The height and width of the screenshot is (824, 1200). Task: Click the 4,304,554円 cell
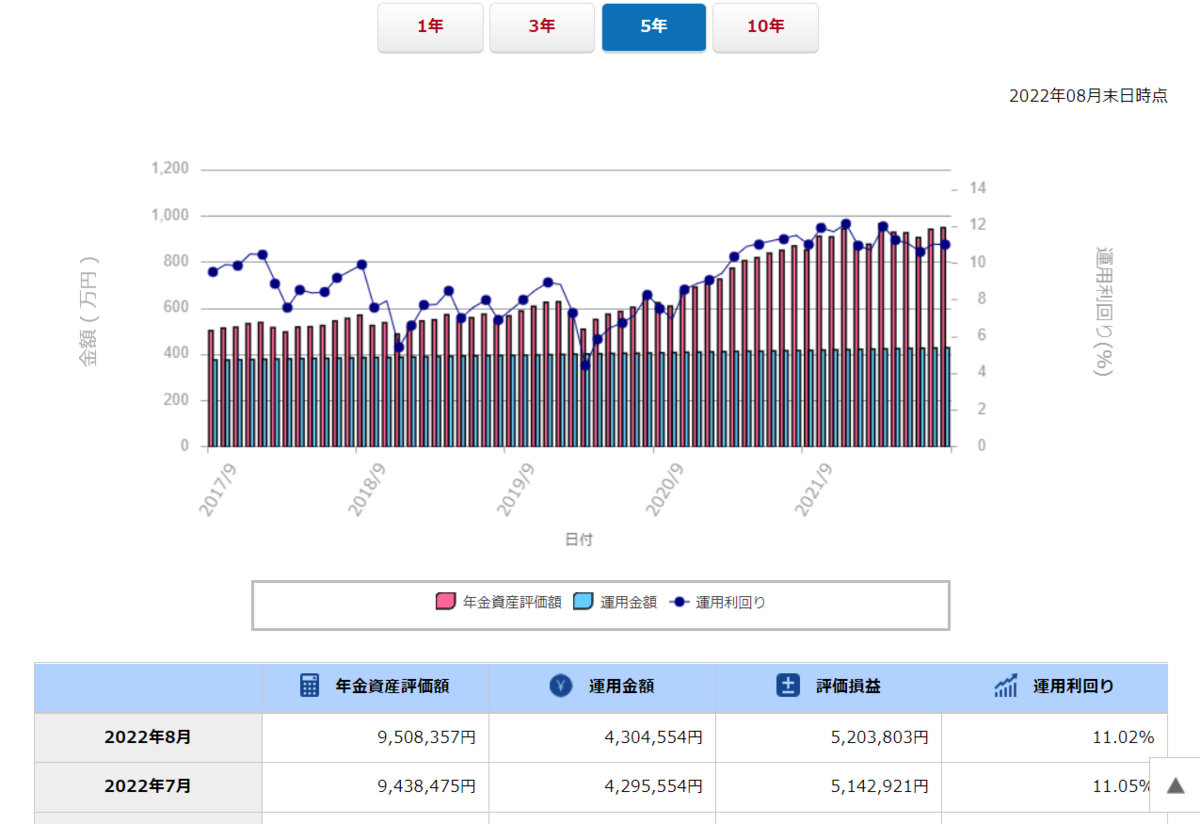tap(602, 738)
